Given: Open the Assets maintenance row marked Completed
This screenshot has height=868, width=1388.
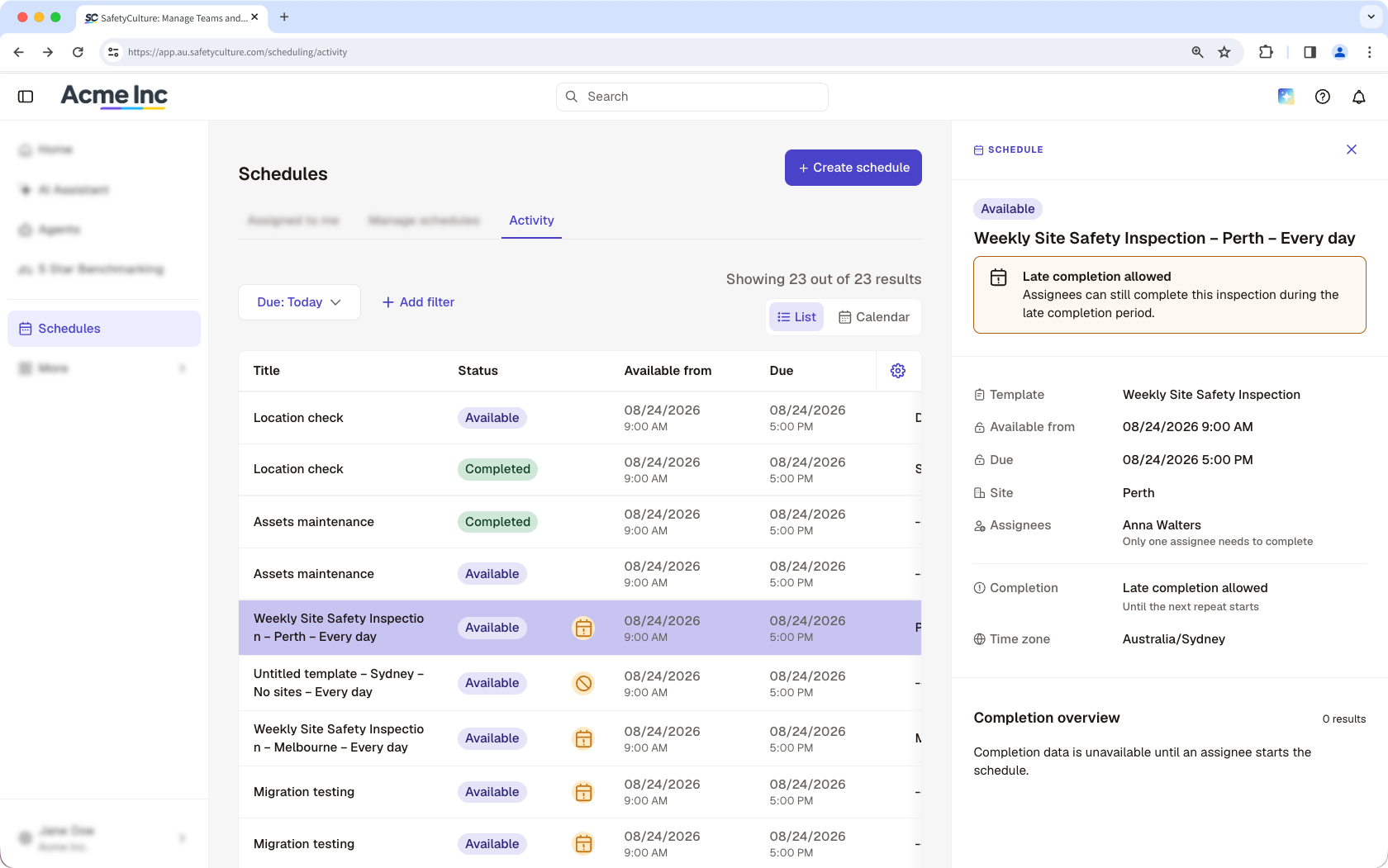Looking at the screenshot, I should 580,522.
